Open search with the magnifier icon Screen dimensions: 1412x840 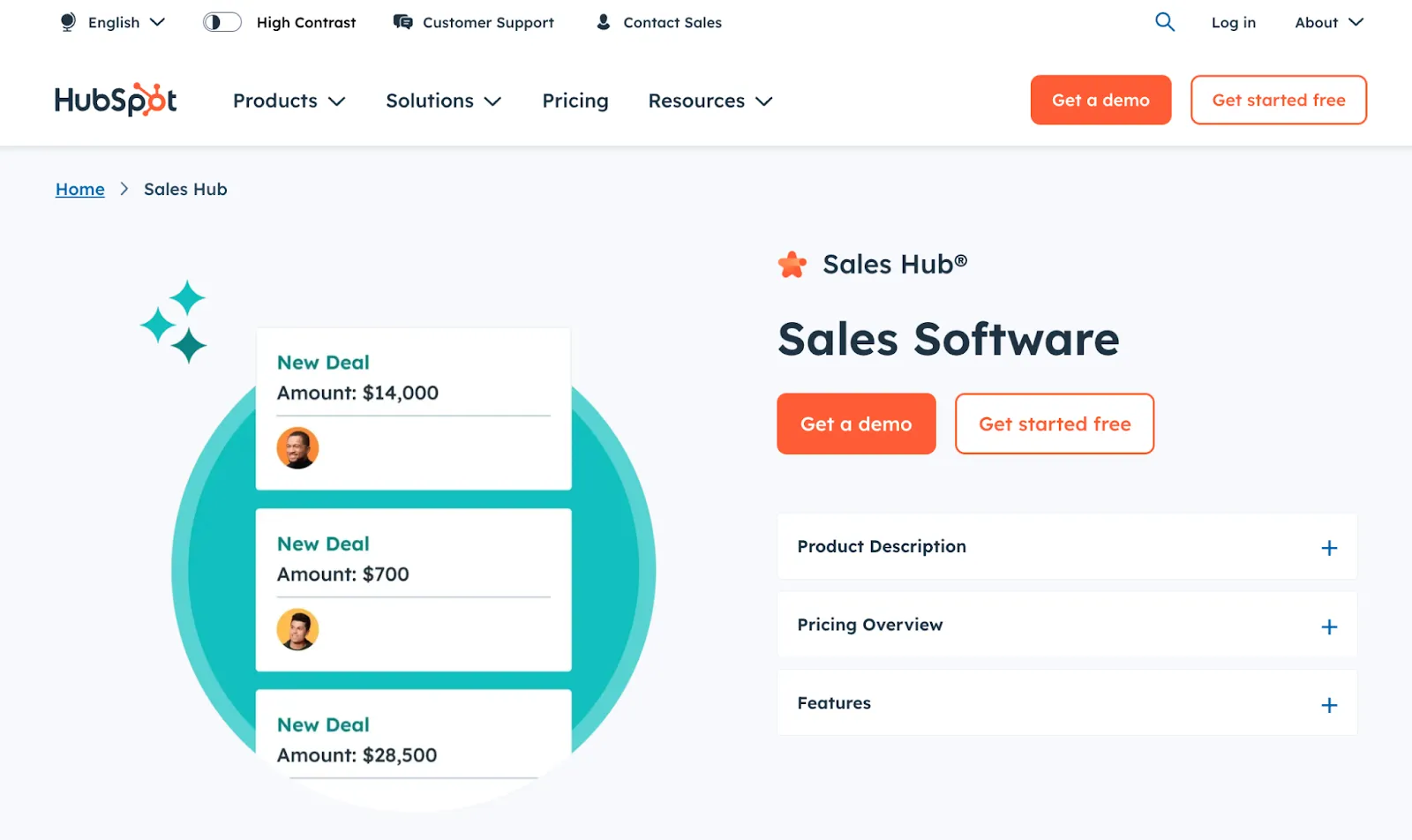tap(1165, 22)
